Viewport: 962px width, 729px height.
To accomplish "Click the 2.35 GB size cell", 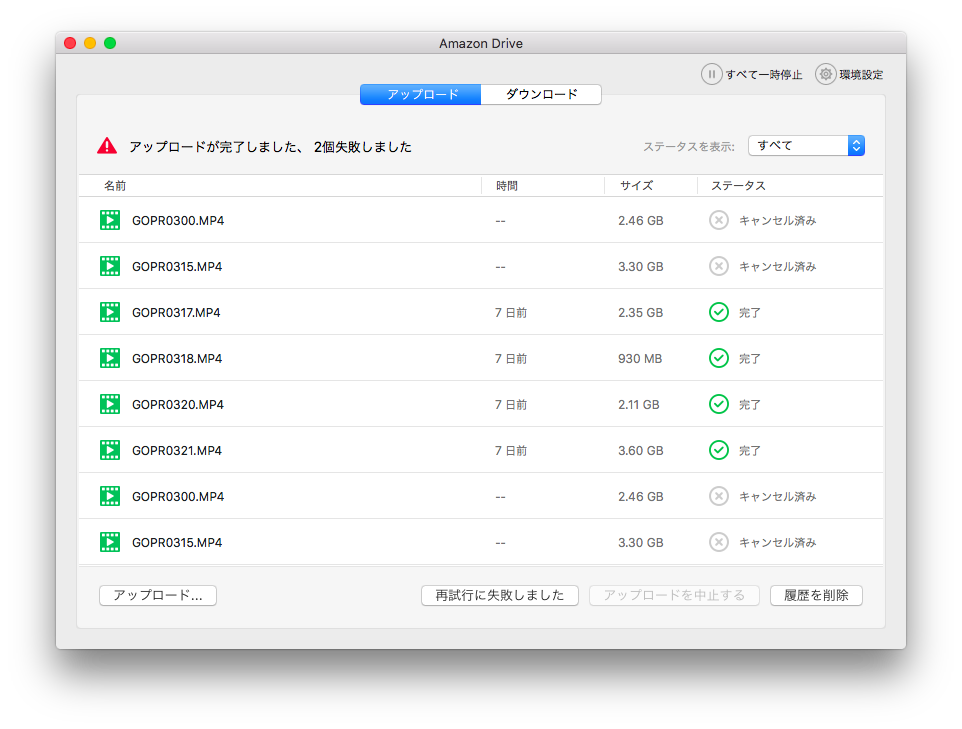I will (x=641, y=312).
